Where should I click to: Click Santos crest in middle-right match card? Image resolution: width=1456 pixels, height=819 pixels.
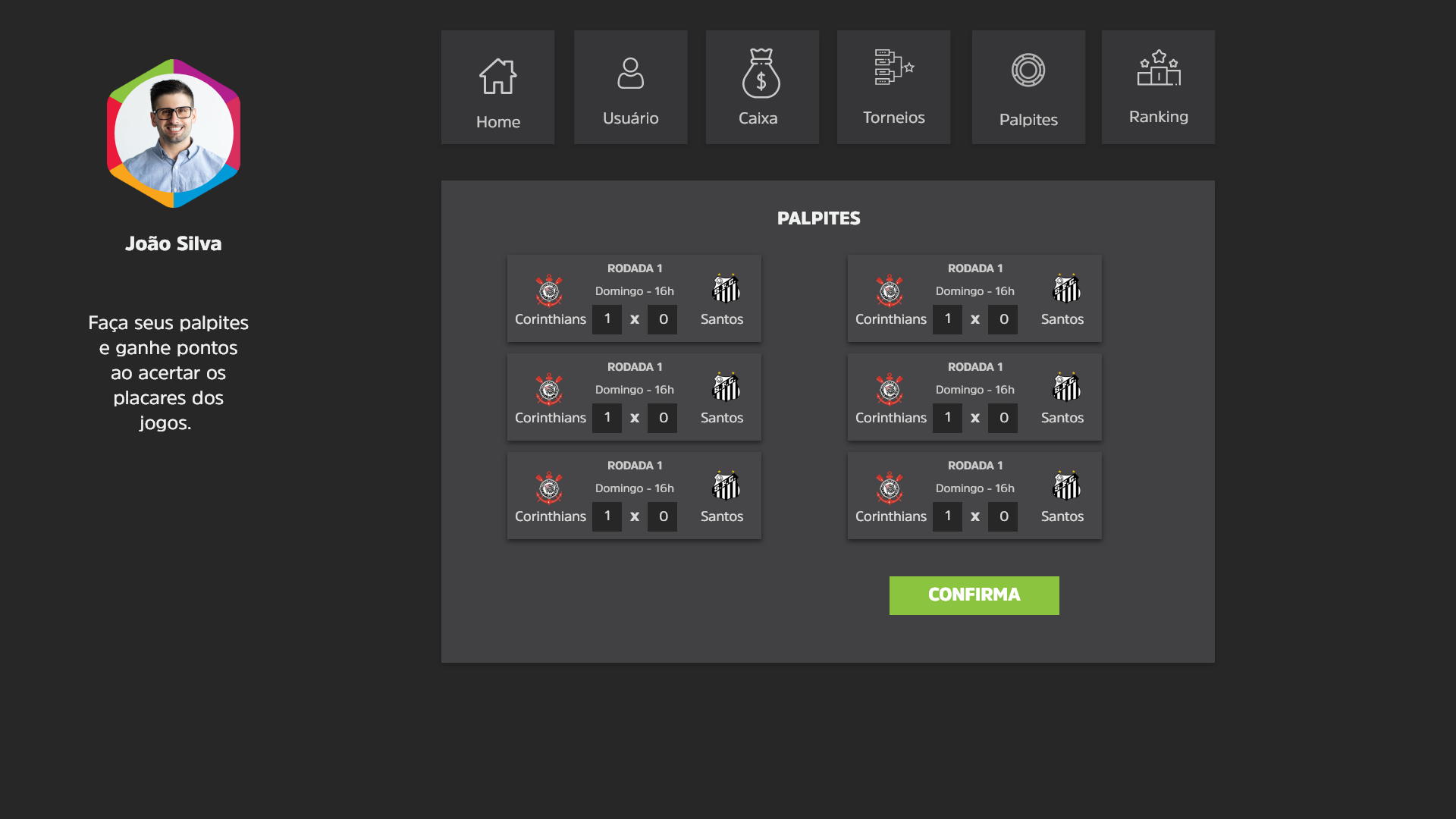click(1066, 387)
